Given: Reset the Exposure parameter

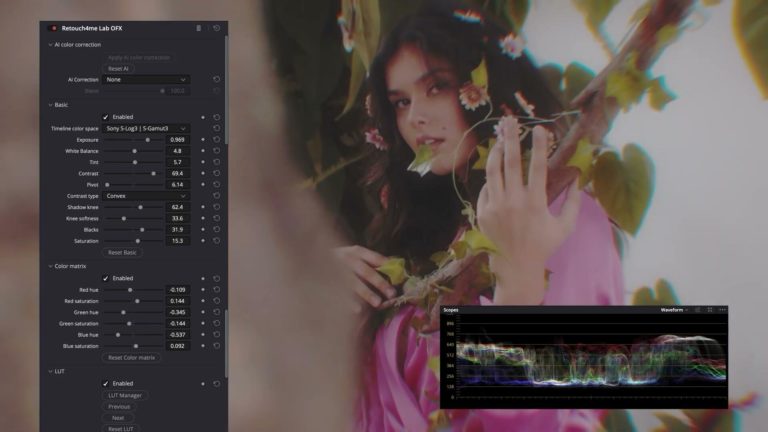Looking at the screenshot, I should tap(216, 140).
